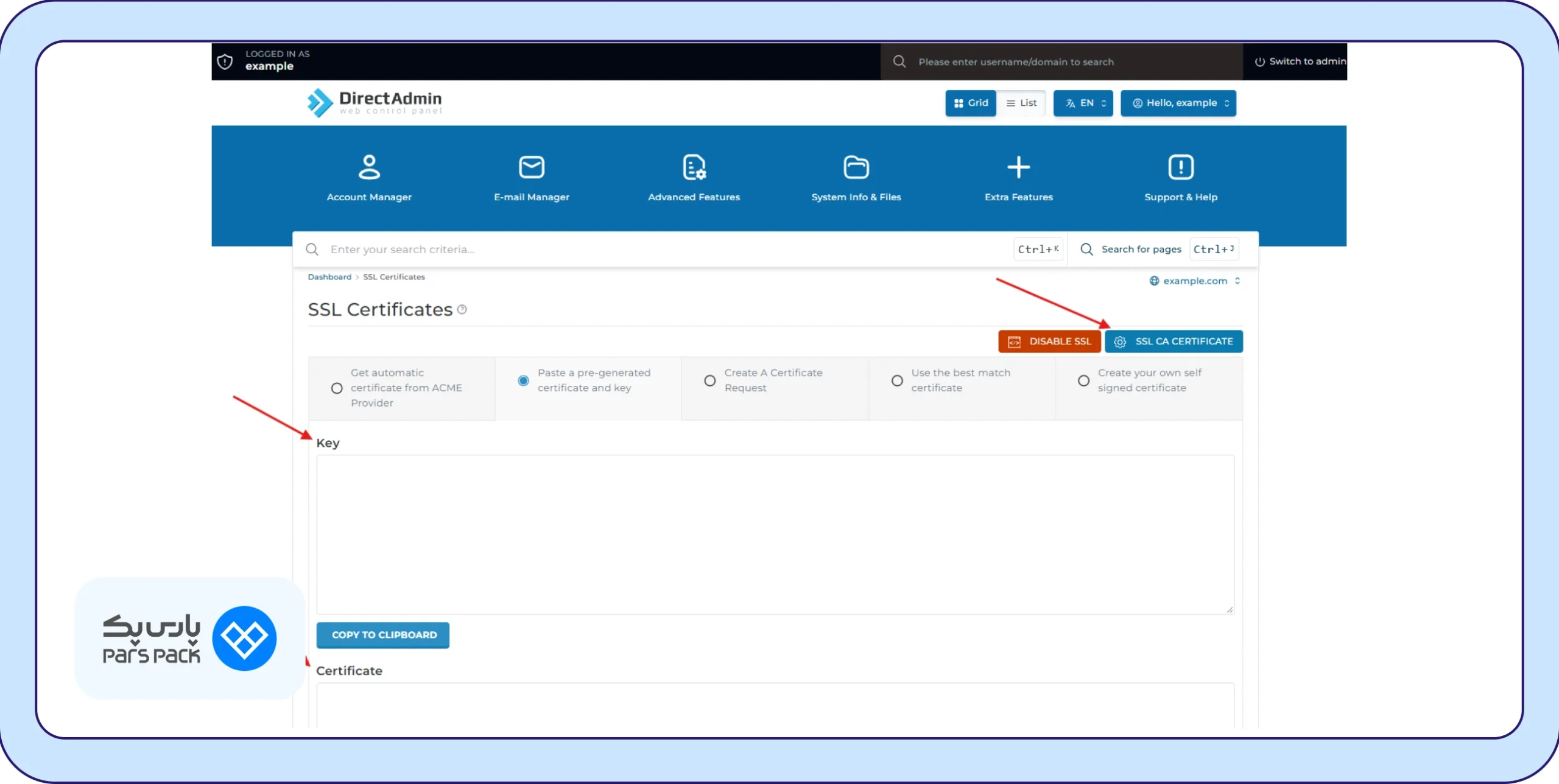This screenshot has height=784, width=1559.
Task: Open the System Info & Files folder icon
Action: tap(856, 167)
